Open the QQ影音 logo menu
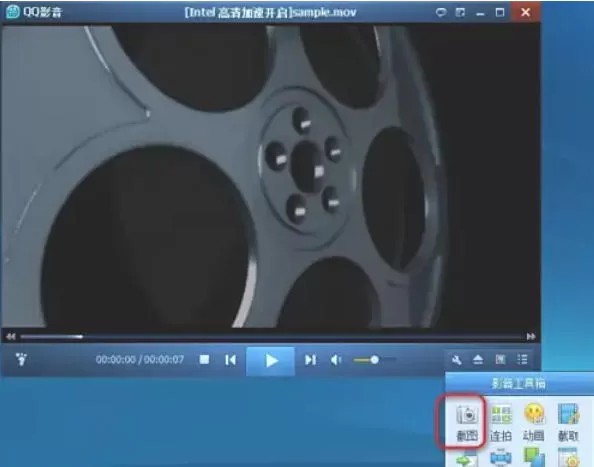The image size is (594, 467). (x=34, y=12)
